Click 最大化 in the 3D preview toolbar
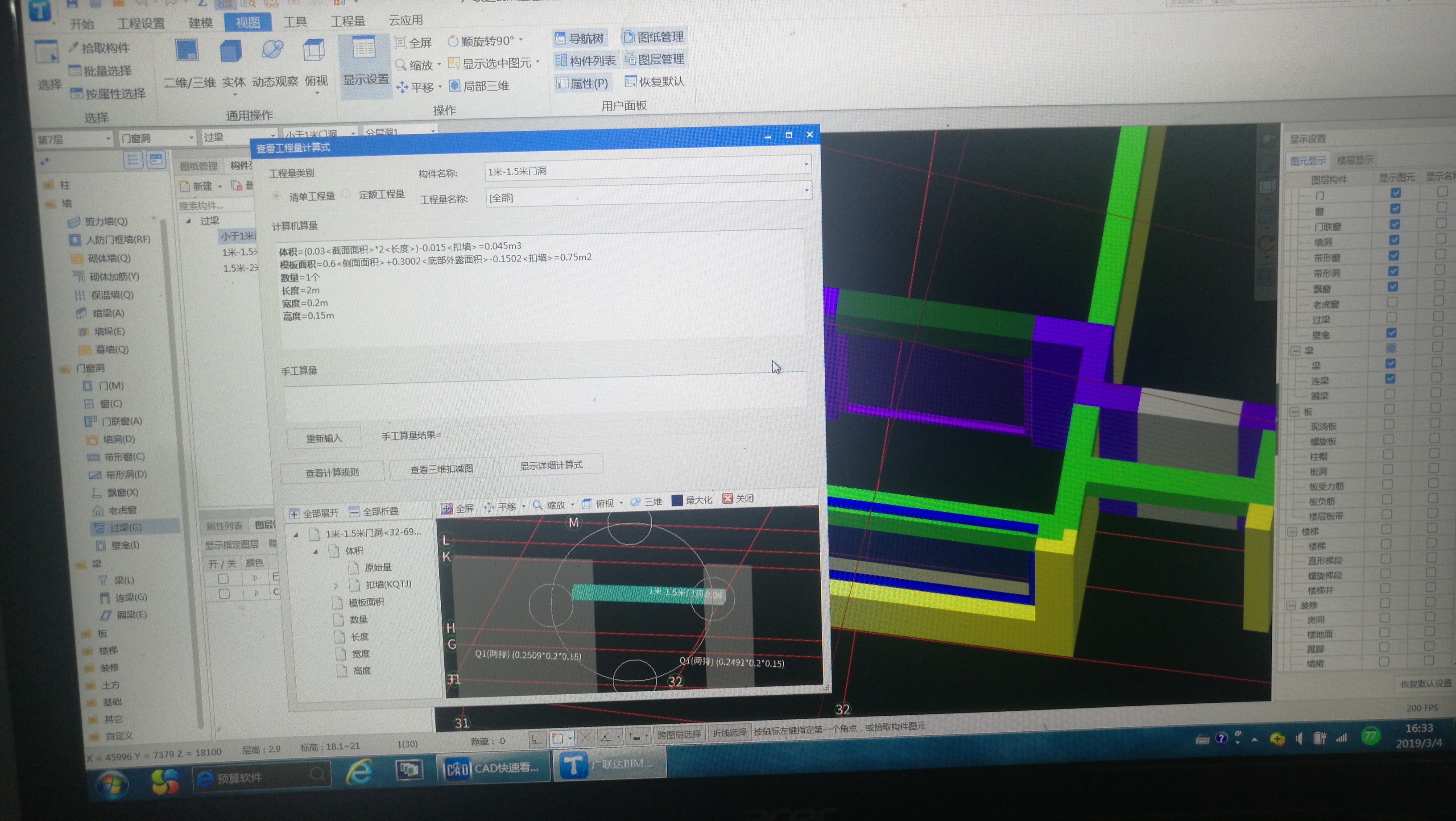Screen dimensions: 1456x821 tap(692, 500)
